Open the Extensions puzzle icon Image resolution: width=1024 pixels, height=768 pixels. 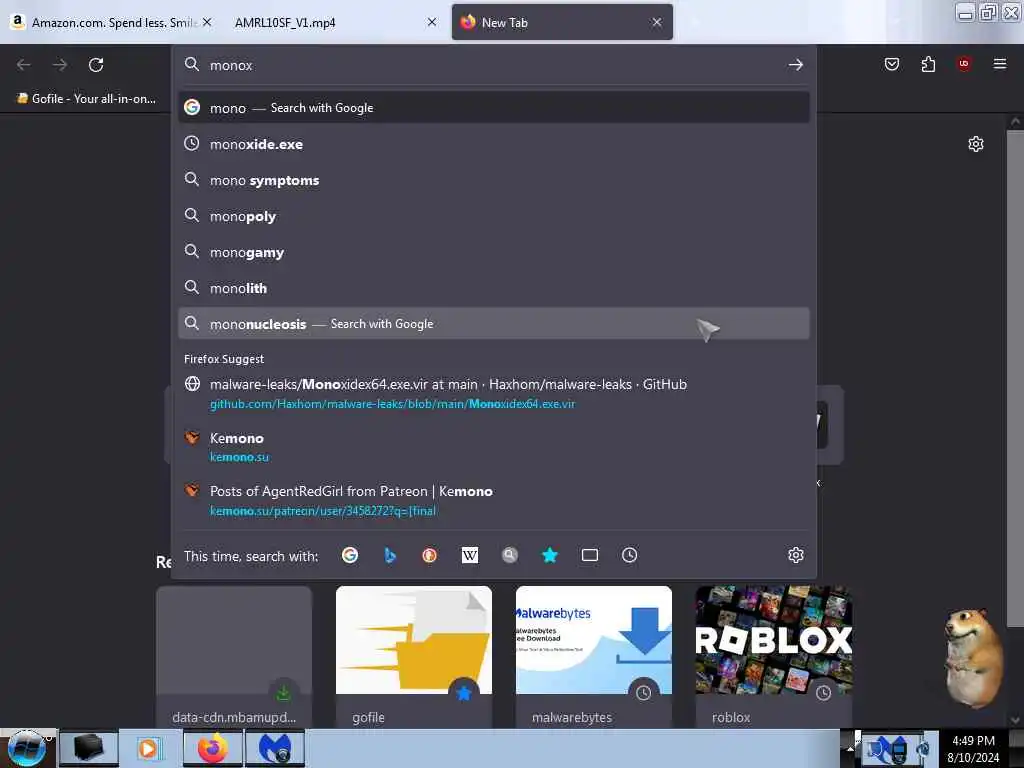pyautogui.click(x=928, y=64)
